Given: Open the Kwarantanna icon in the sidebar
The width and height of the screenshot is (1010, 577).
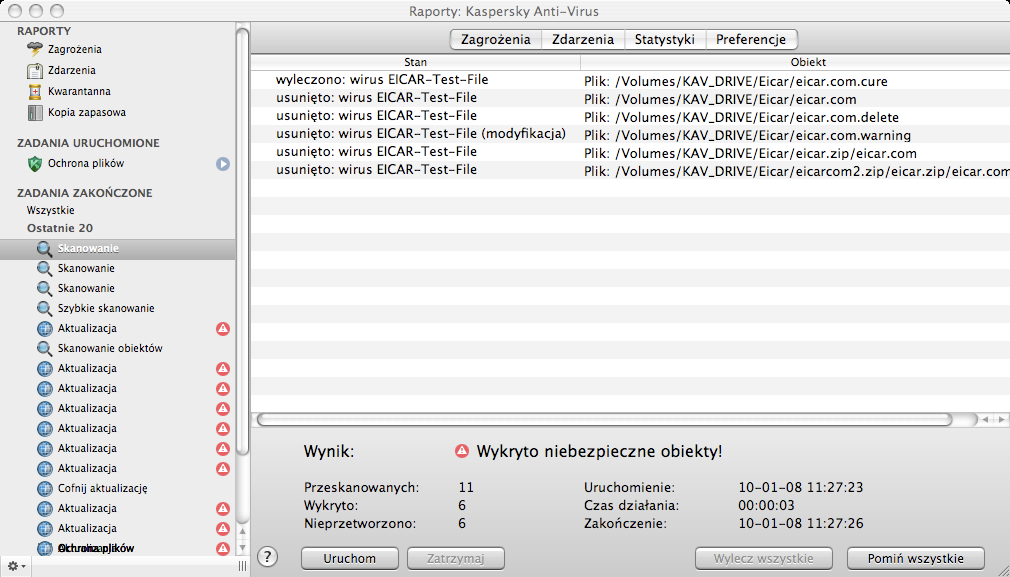Looking at the screenshot, I should pos(35,91).
